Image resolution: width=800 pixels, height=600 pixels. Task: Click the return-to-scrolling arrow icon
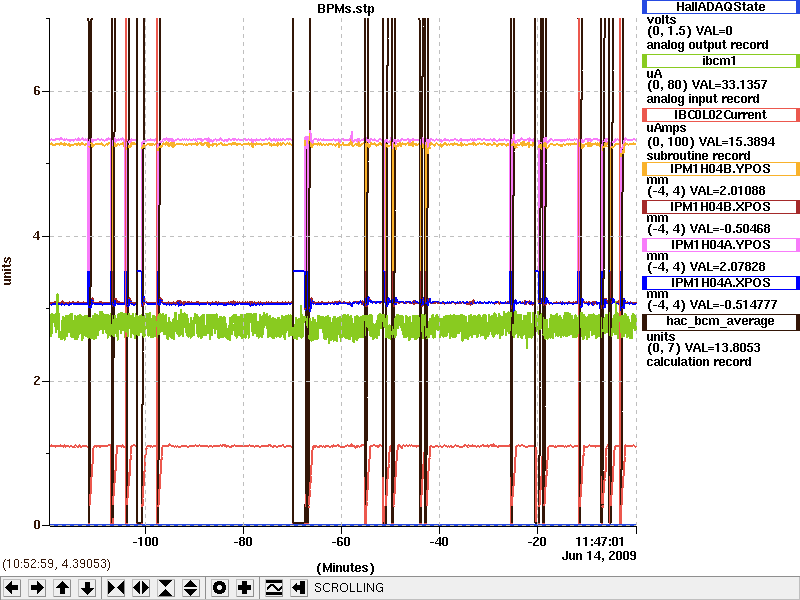298,588
